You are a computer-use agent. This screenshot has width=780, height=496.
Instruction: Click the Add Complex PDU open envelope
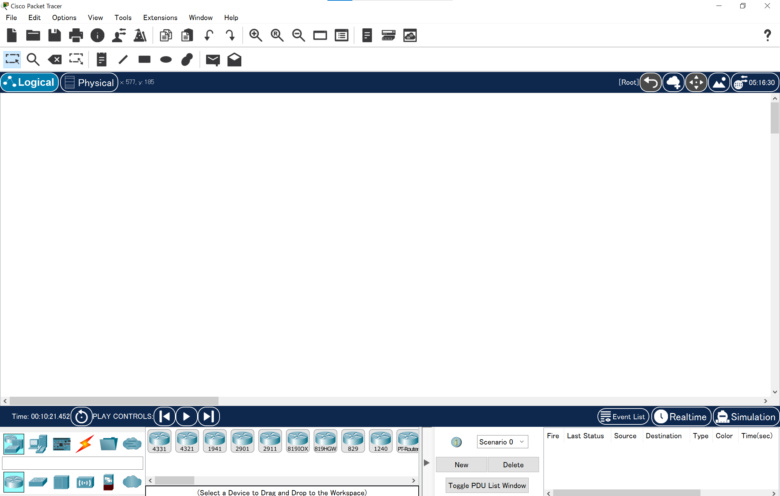[234, 60]
